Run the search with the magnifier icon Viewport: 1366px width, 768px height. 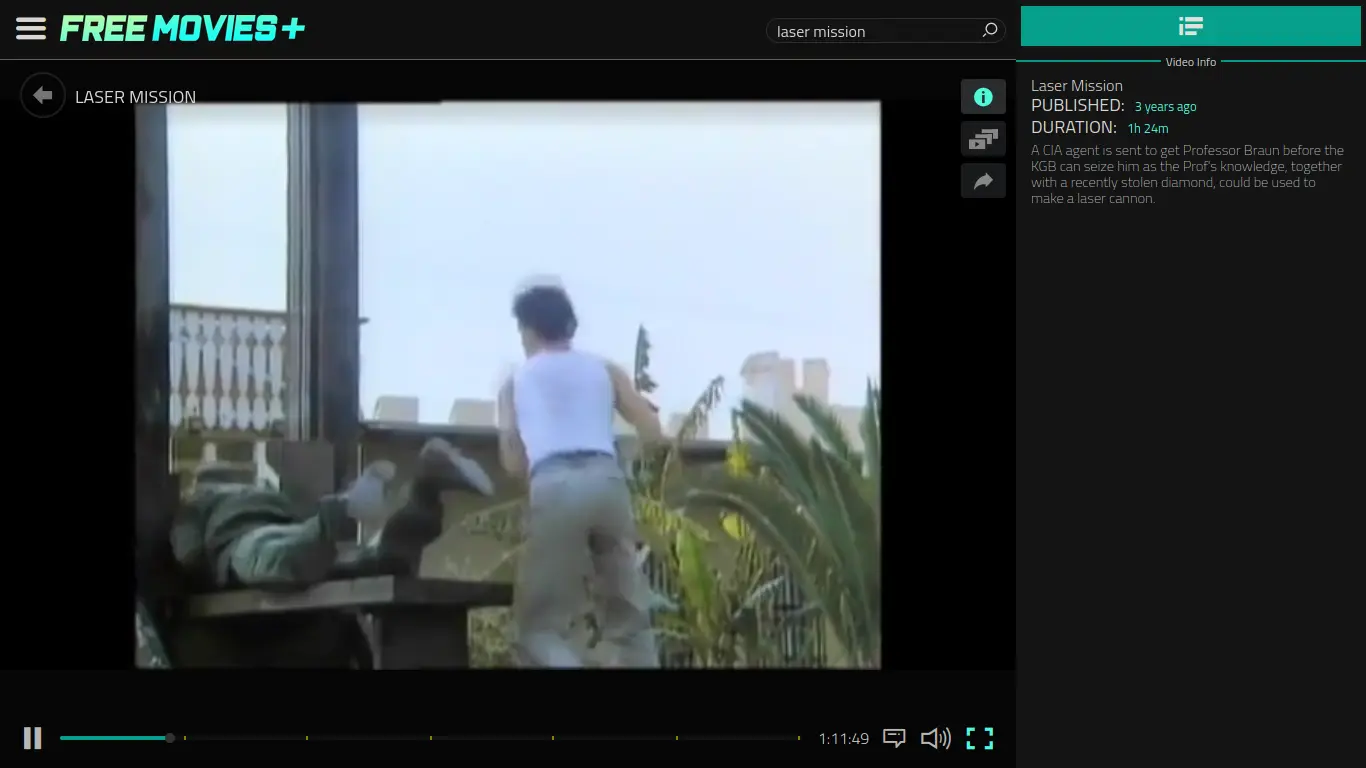pyautogui.click(x=989, y=30)
